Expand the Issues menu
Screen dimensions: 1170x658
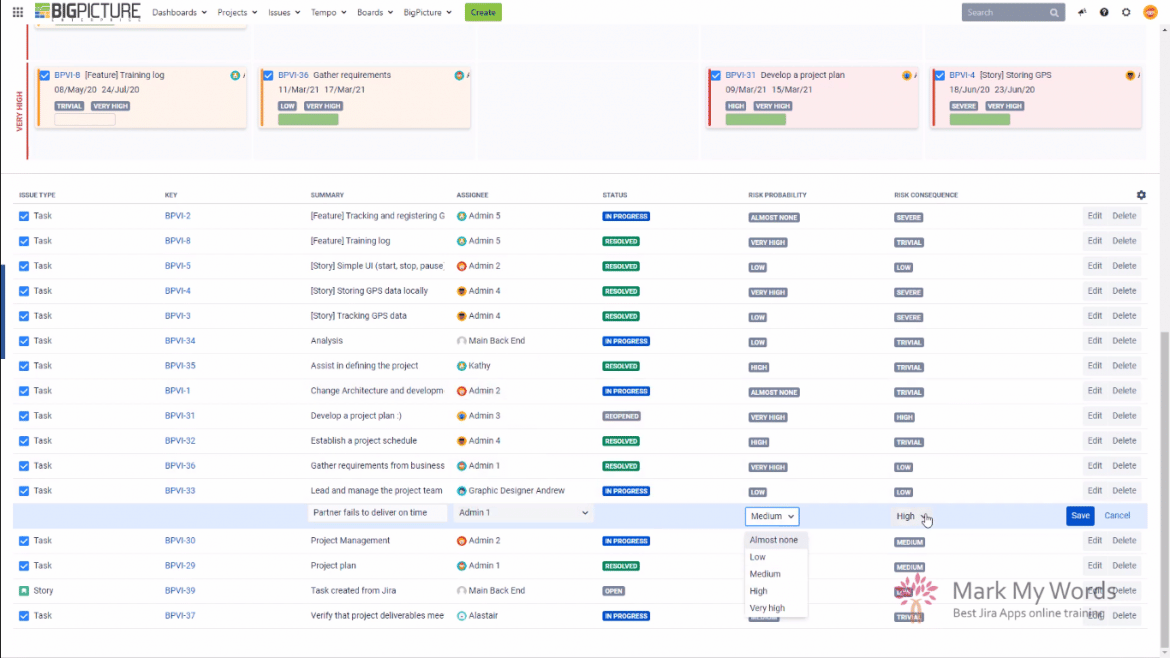click(x=284, y=13)
